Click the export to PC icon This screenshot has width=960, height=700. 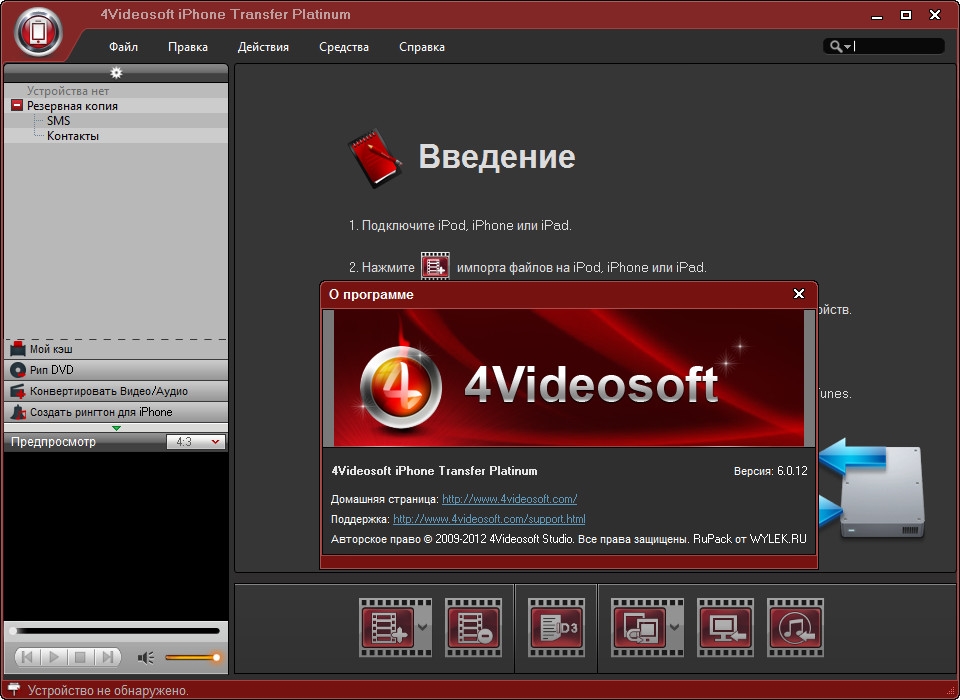[726, 628]
